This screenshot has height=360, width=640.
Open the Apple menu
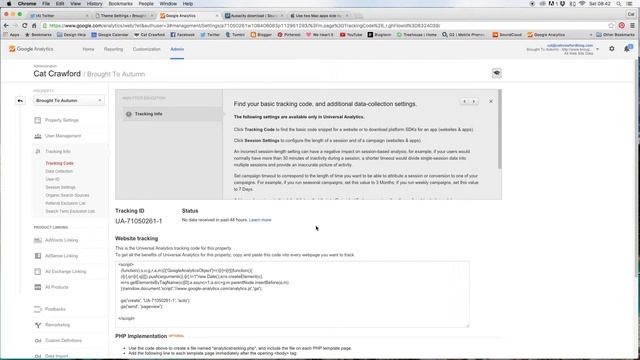pyautogui.click(x=9, y=4)
